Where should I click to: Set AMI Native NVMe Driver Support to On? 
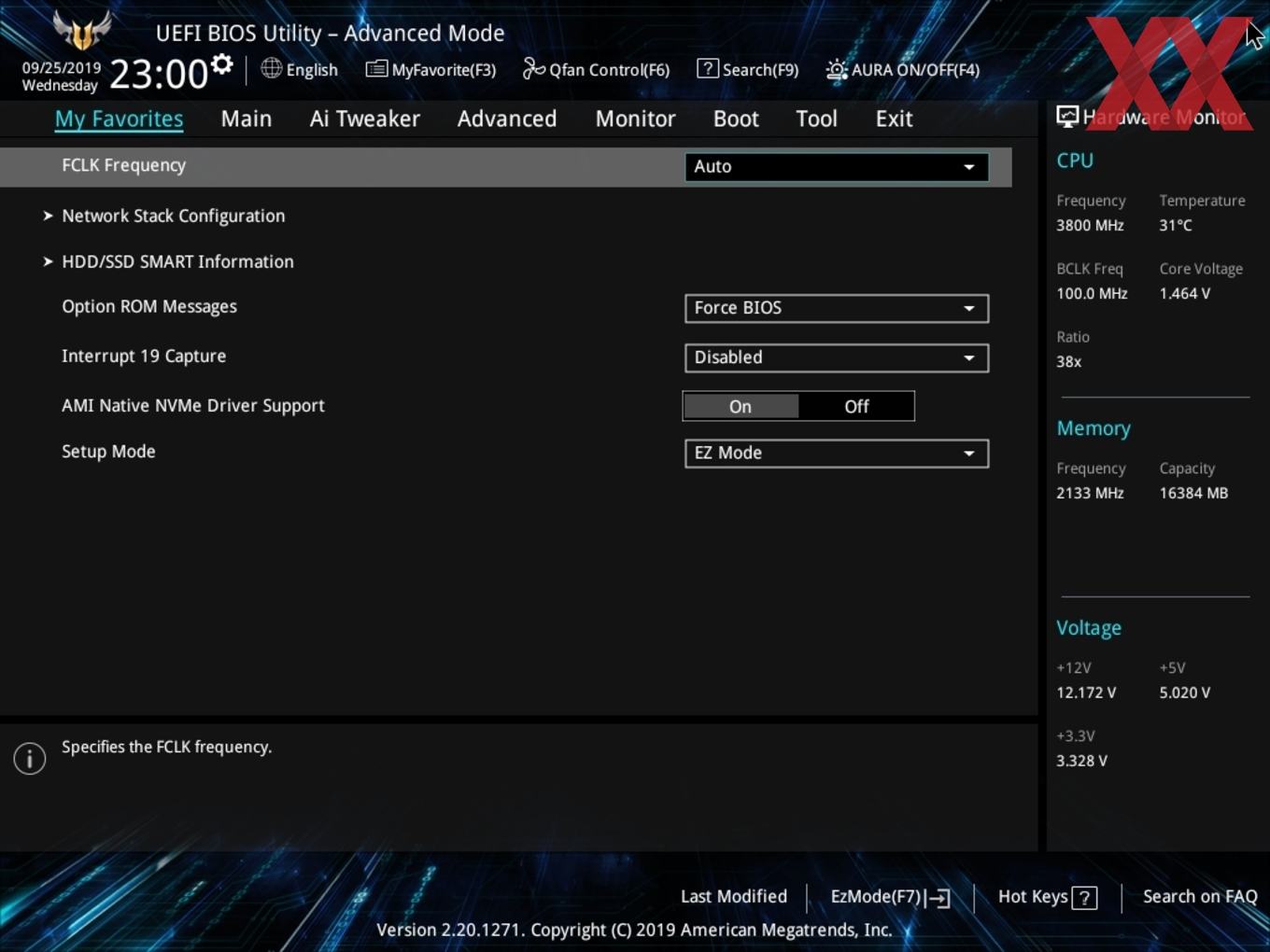pos(741,406)
